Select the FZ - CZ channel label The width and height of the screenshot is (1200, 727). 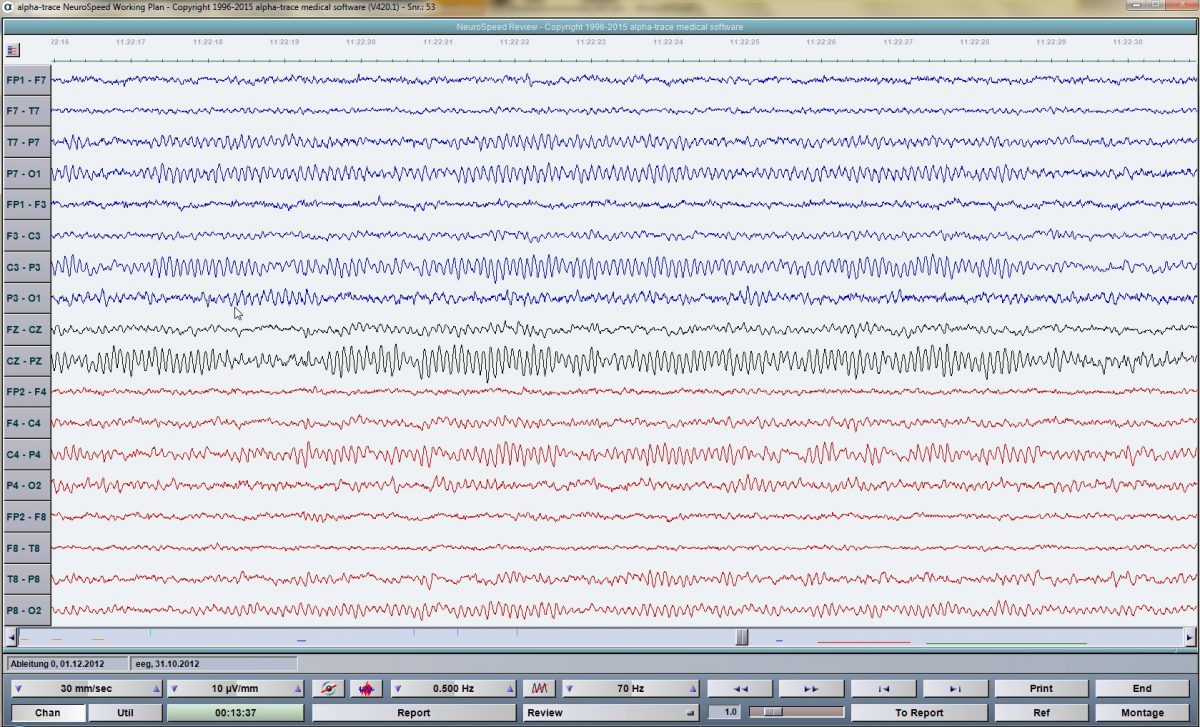tap(26, 329)
